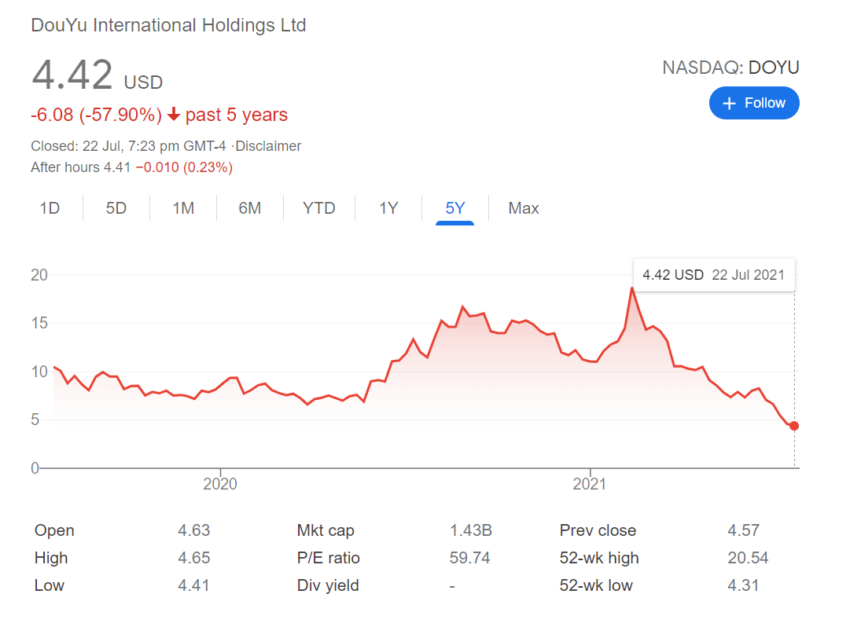Viewport: 850px width, 638px height.
Task: Select the 1D time range tab
Action: click(49, 208)
